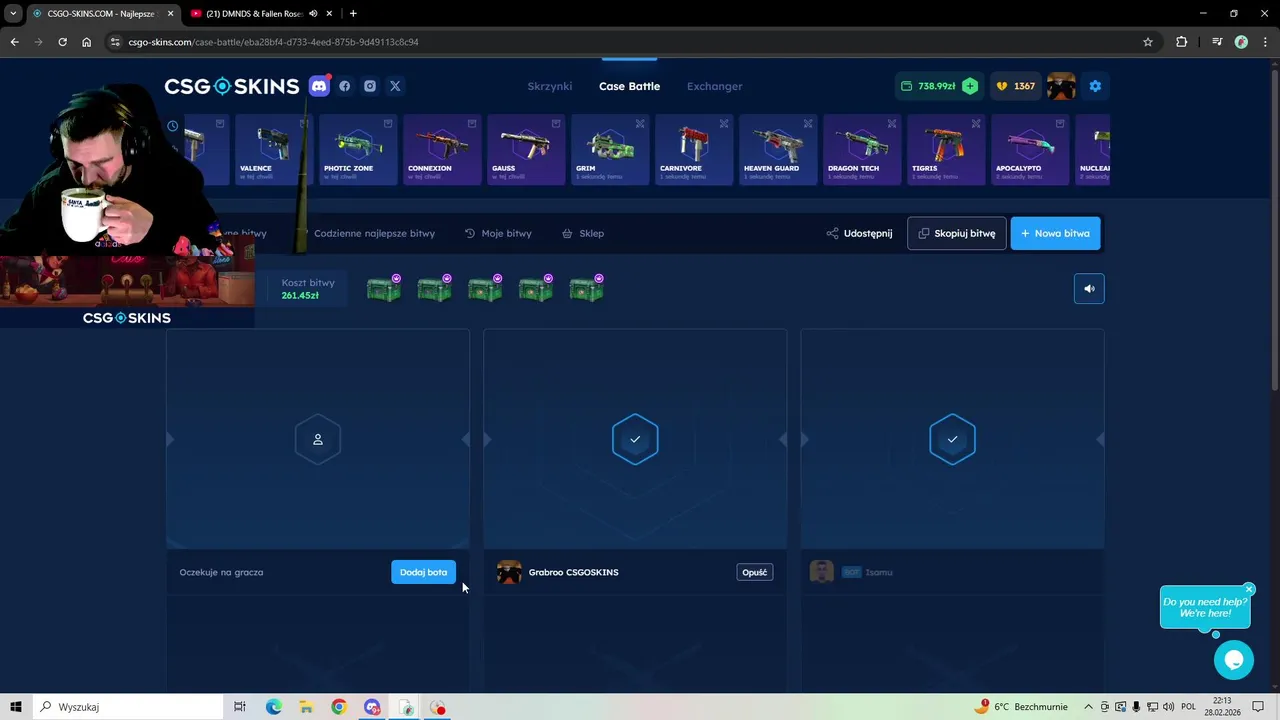
Task: Open the live chat bubble
Action: [x=1233, y=660]
